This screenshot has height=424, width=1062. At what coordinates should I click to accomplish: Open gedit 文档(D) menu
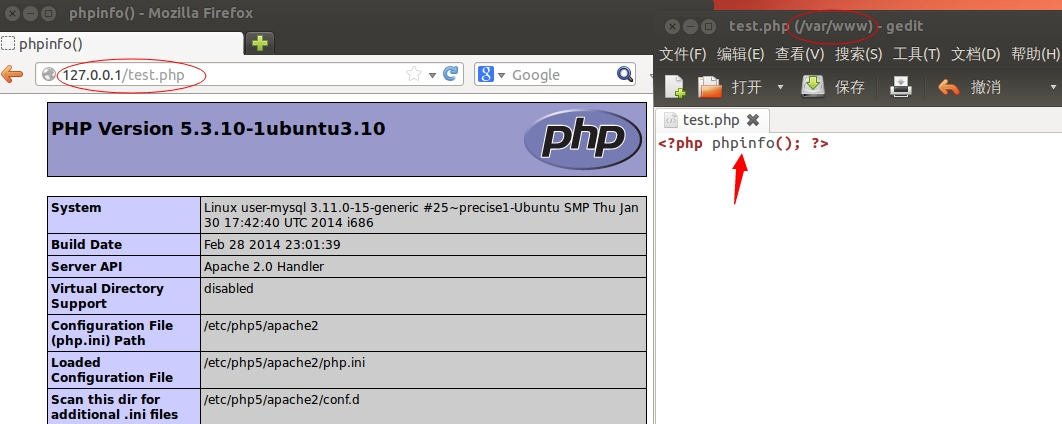[x=976, y=54]
